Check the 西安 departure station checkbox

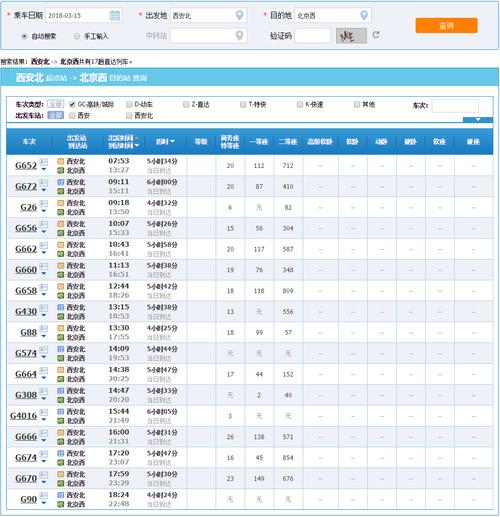tap(72, 116)
